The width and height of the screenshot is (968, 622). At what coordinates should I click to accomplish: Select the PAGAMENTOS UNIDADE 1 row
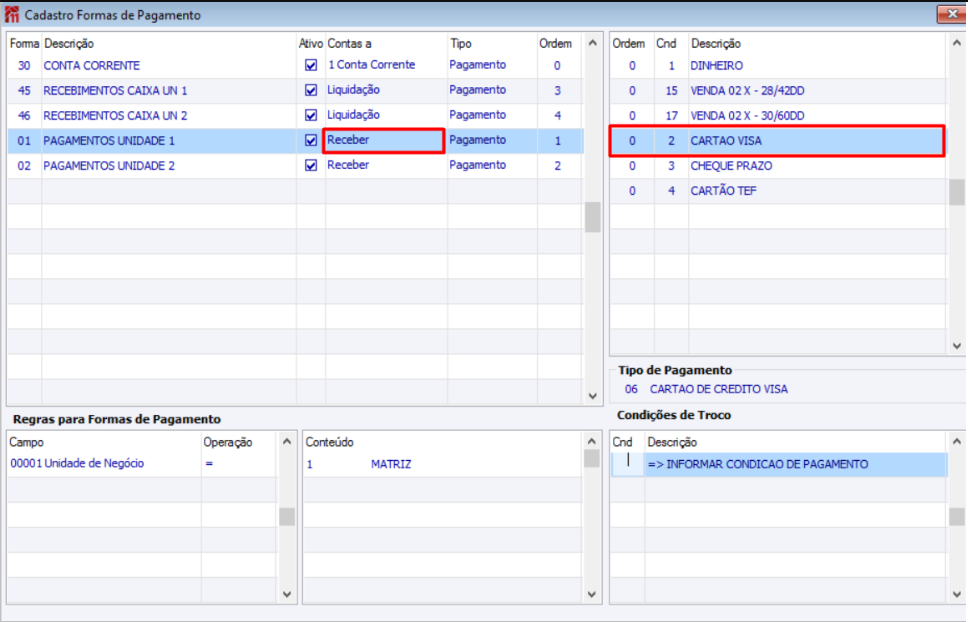295,141
